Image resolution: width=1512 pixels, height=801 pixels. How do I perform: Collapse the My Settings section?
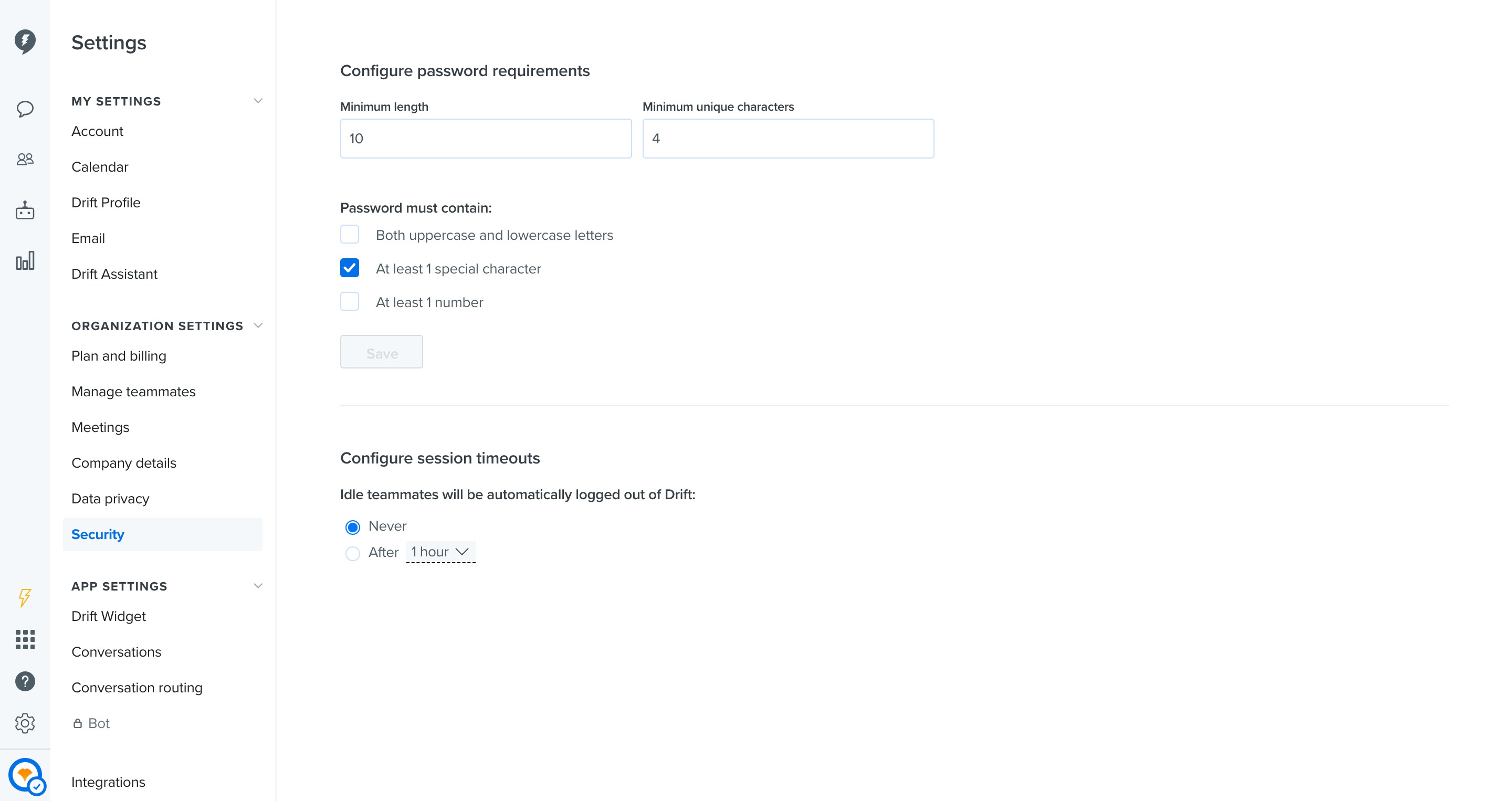click(258, 101)
